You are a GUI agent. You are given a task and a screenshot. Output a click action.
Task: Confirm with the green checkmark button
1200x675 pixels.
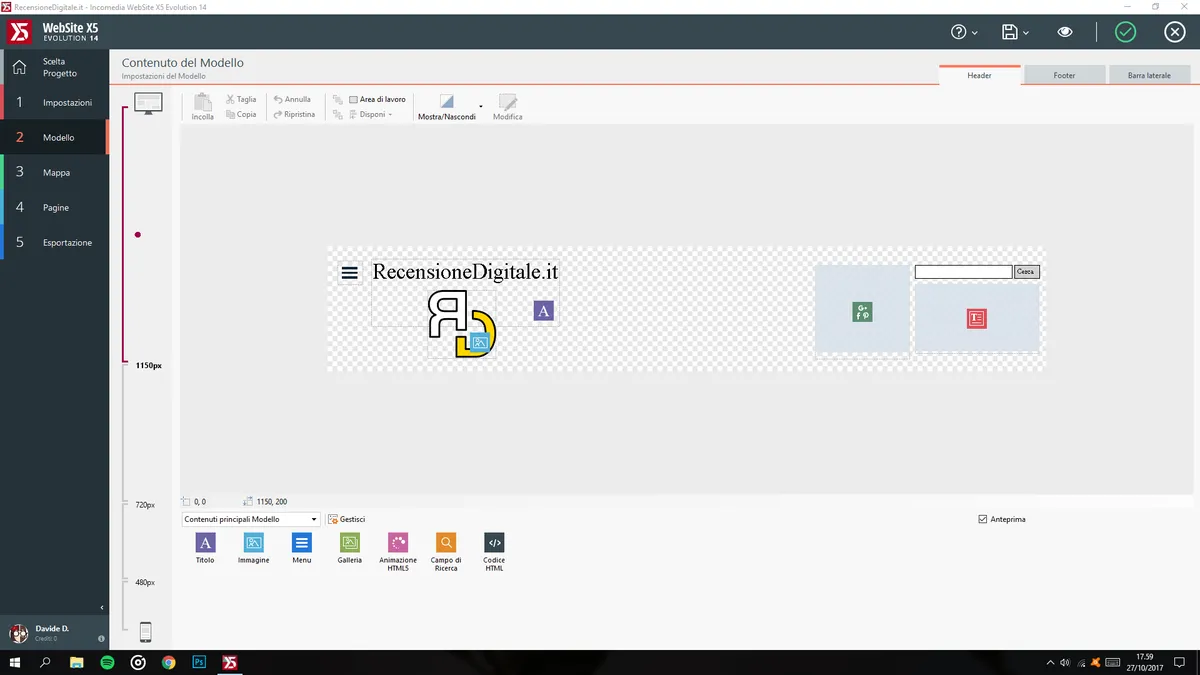(1126, 32)
